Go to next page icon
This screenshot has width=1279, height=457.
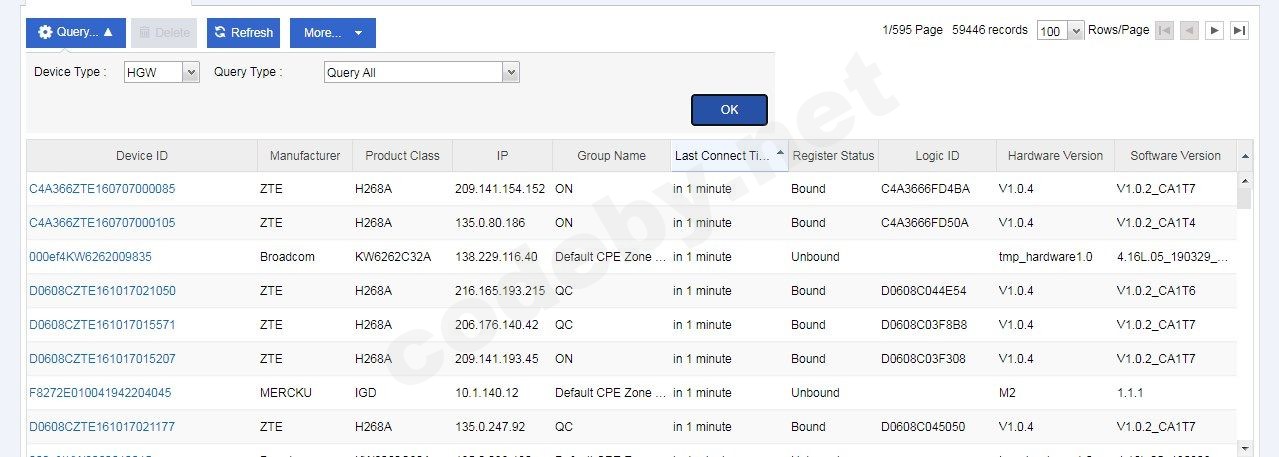click(x=1214, y=30)
